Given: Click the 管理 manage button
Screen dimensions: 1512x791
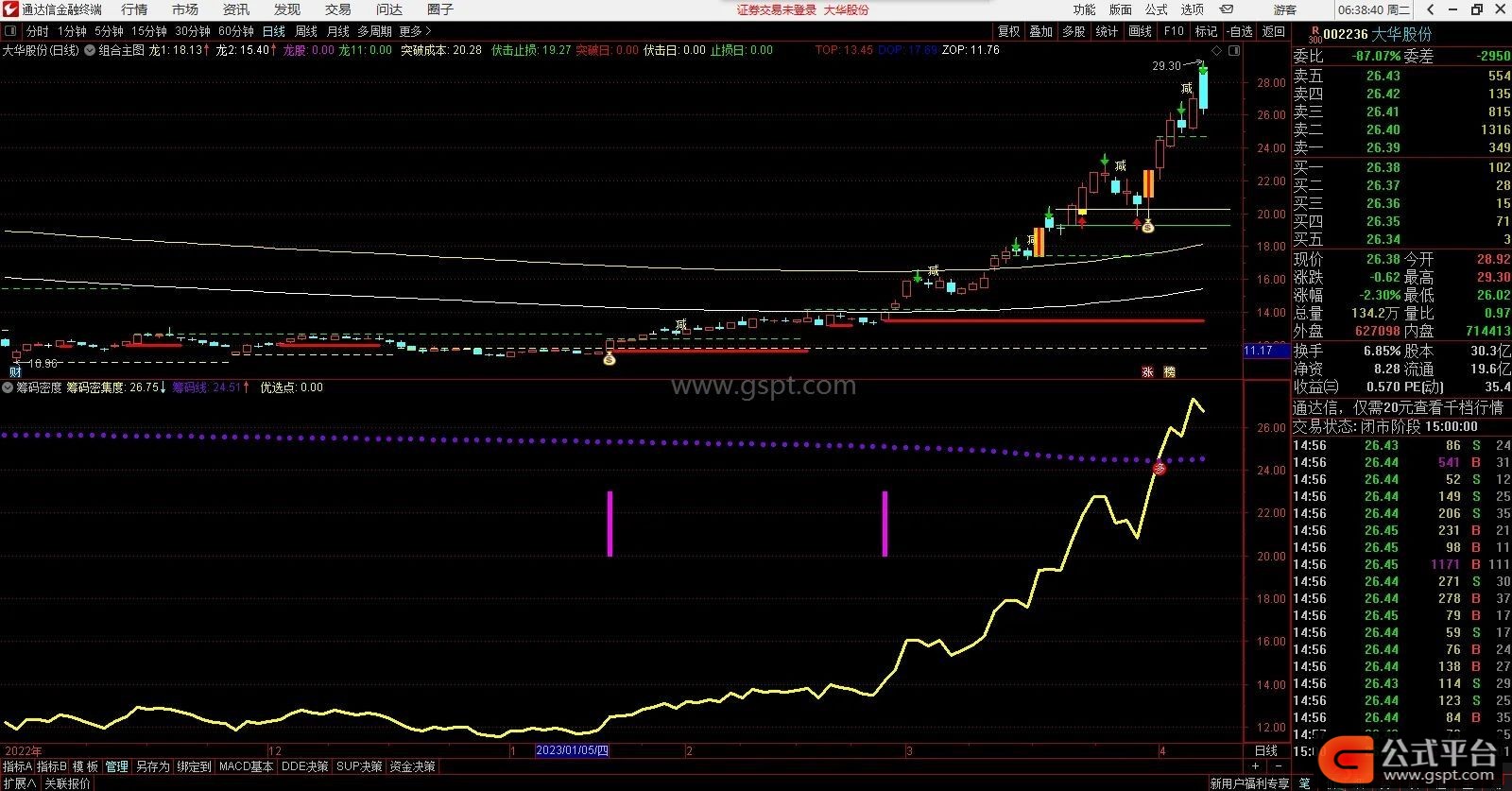Looking at the screenshot, I should [x=116, y=766].
